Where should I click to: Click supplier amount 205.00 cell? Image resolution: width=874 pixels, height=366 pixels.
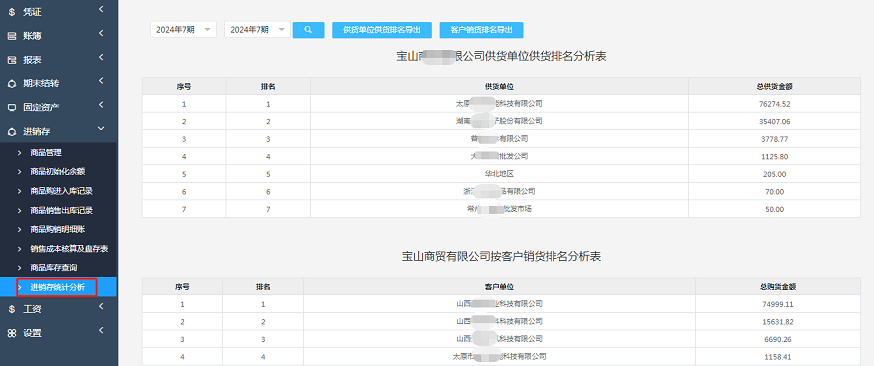[775, 174]
